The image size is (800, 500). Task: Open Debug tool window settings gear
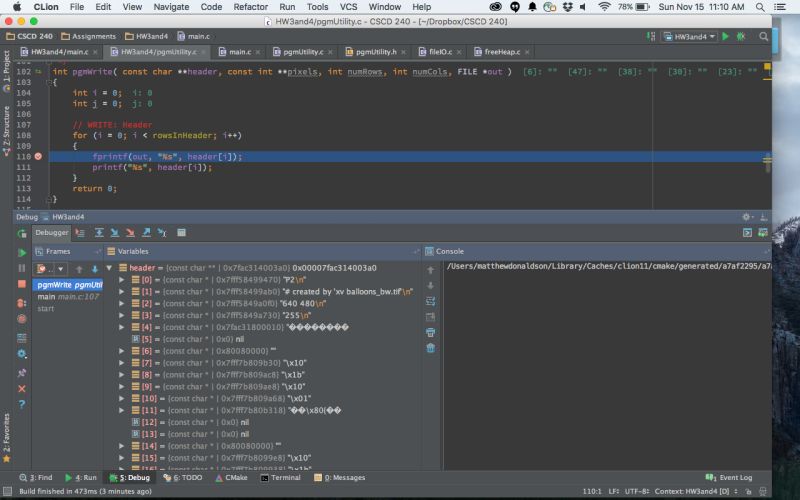point(746,217)
